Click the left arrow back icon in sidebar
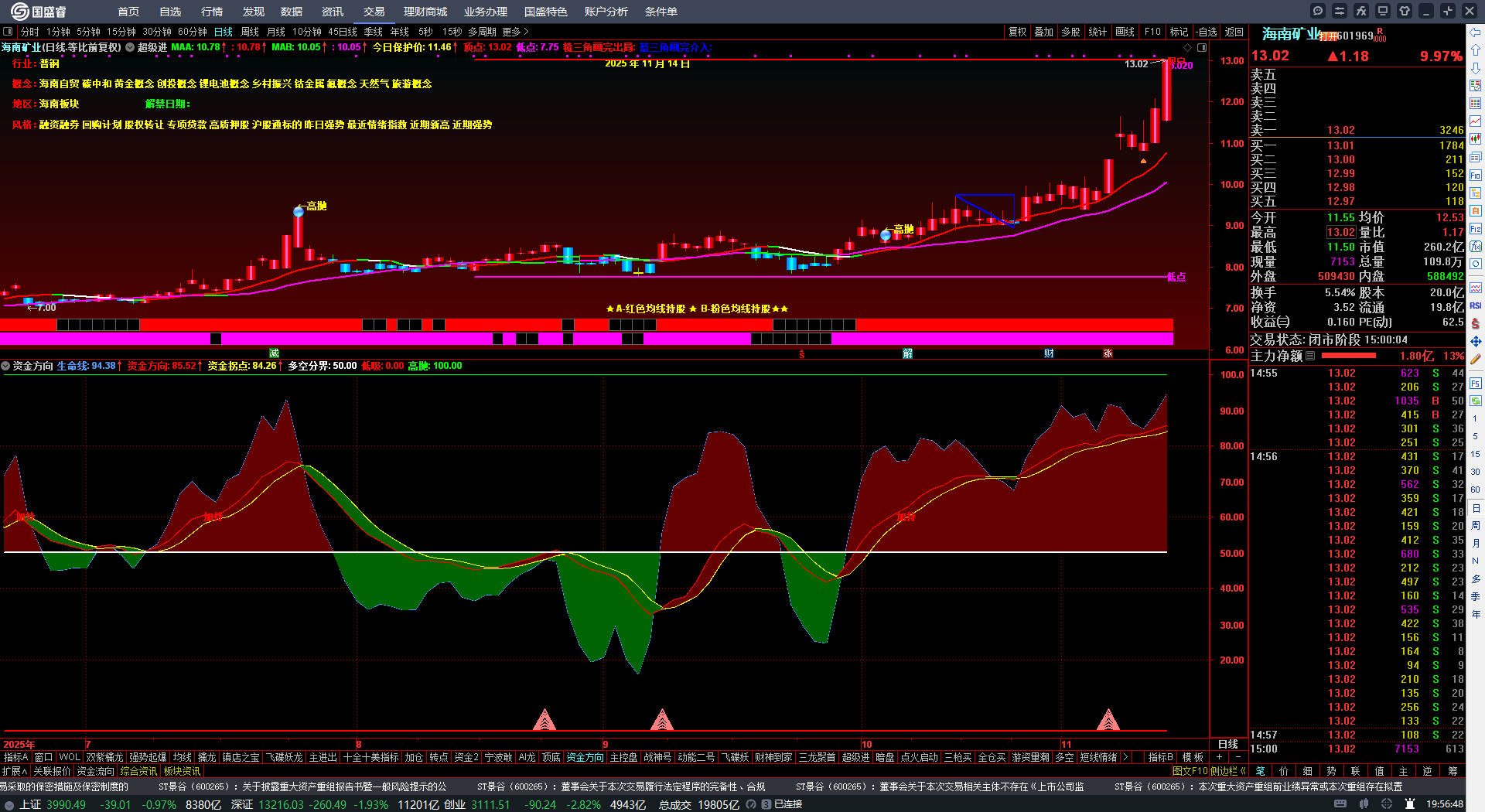 (x=1476, y=32)
